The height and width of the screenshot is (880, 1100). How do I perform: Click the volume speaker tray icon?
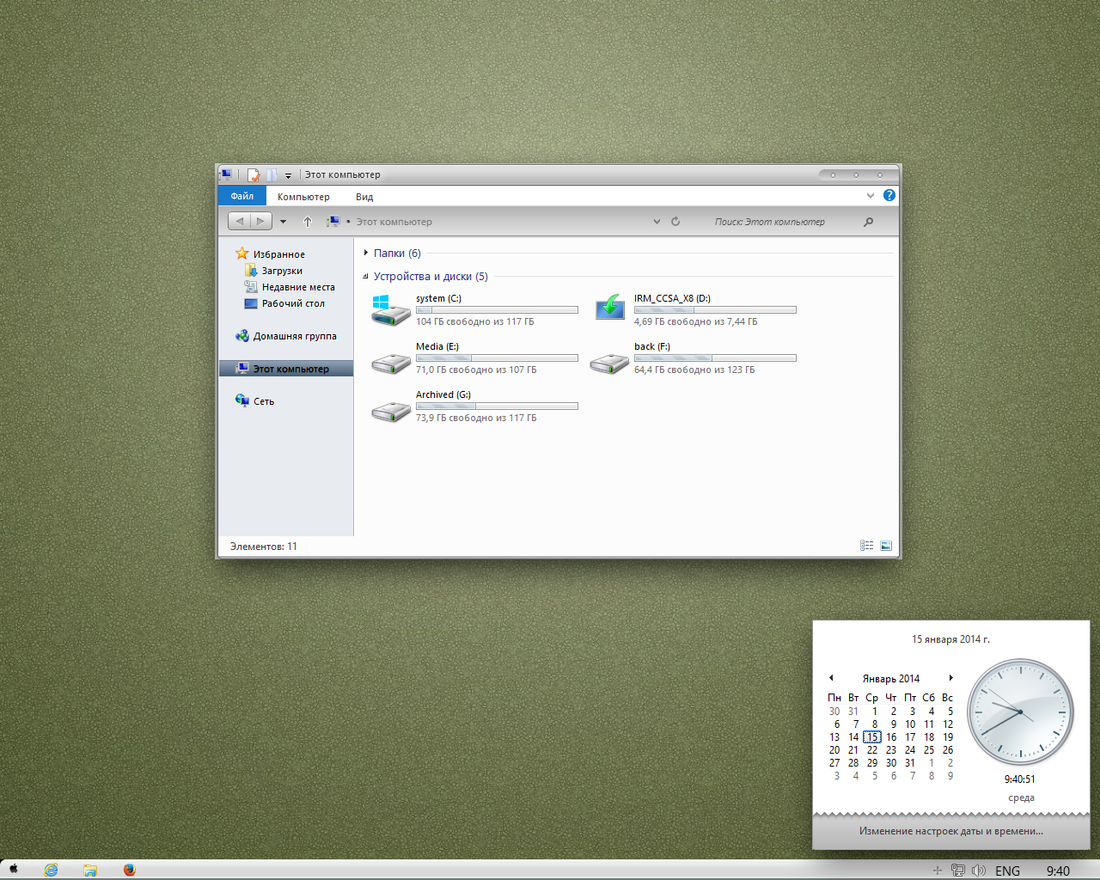(979, 870)
